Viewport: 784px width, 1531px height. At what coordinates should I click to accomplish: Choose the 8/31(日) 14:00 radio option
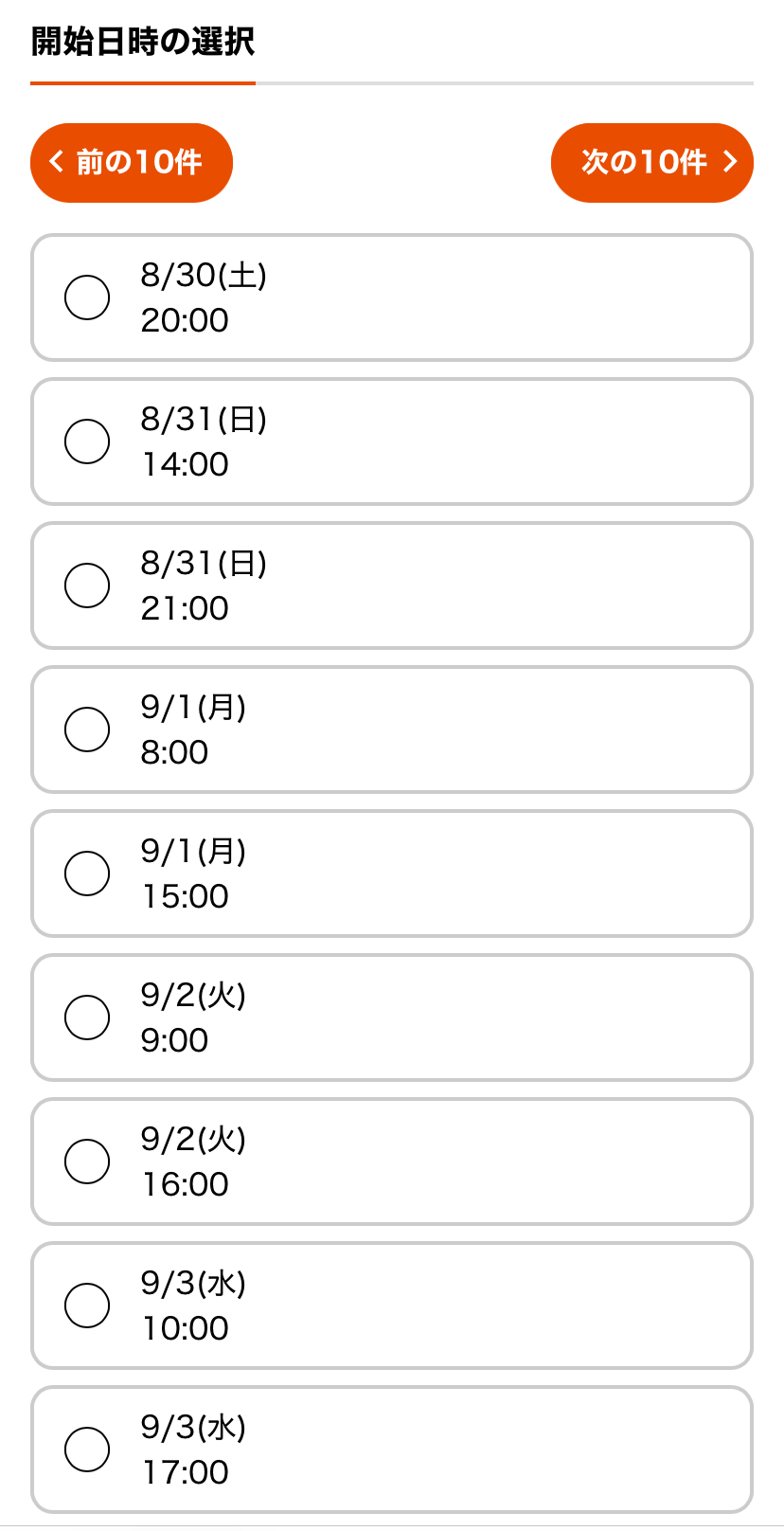coord(87,441)
